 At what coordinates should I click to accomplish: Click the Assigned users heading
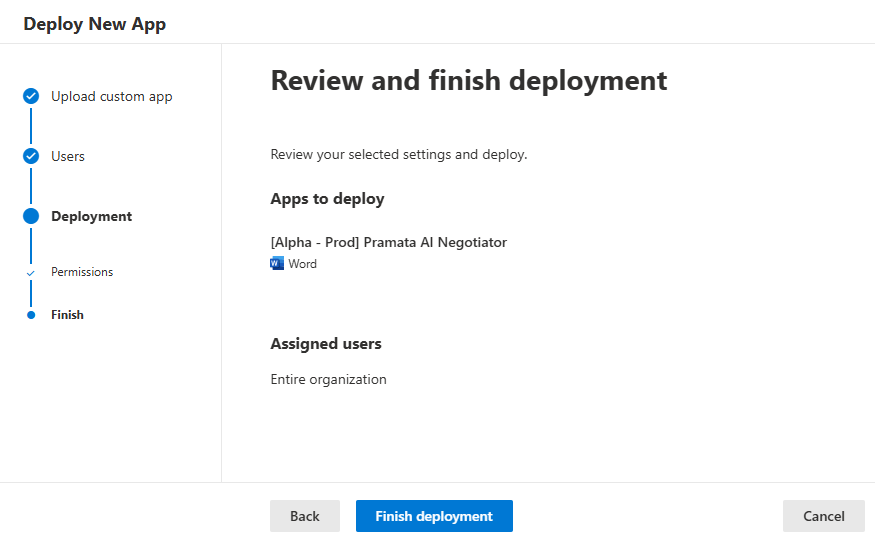pyautogui.click(x=326, y=344)
